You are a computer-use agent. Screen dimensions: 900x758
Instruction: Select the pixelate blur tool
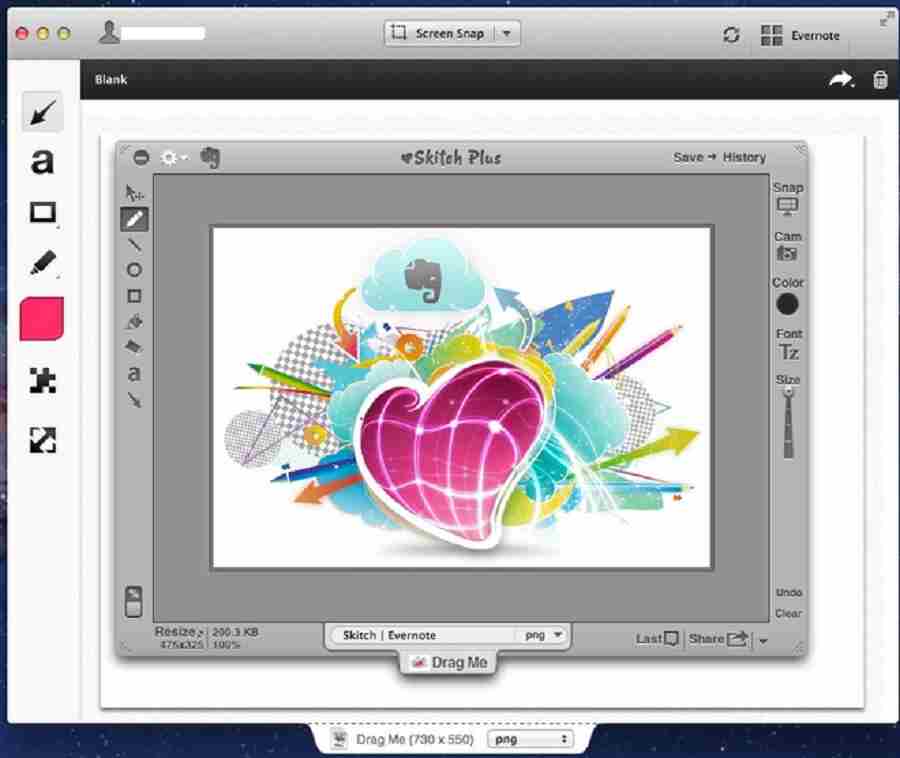point(42,380)
